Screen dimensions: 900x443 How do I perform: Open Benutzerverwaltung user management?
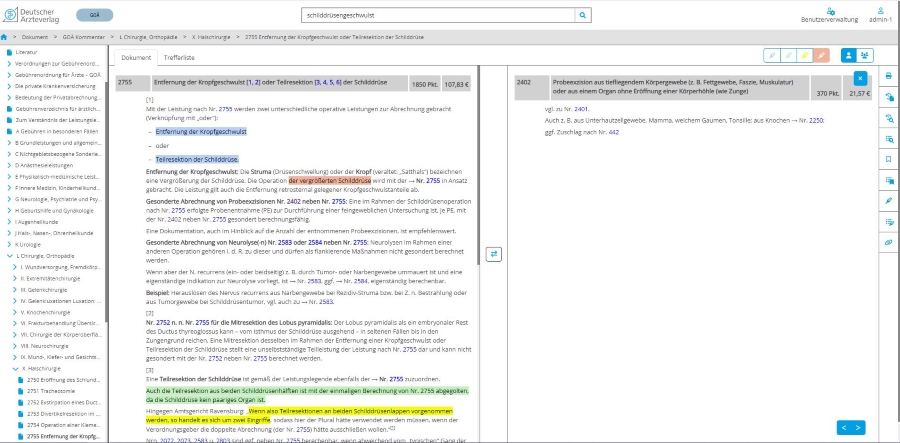(x=828, y=14)
